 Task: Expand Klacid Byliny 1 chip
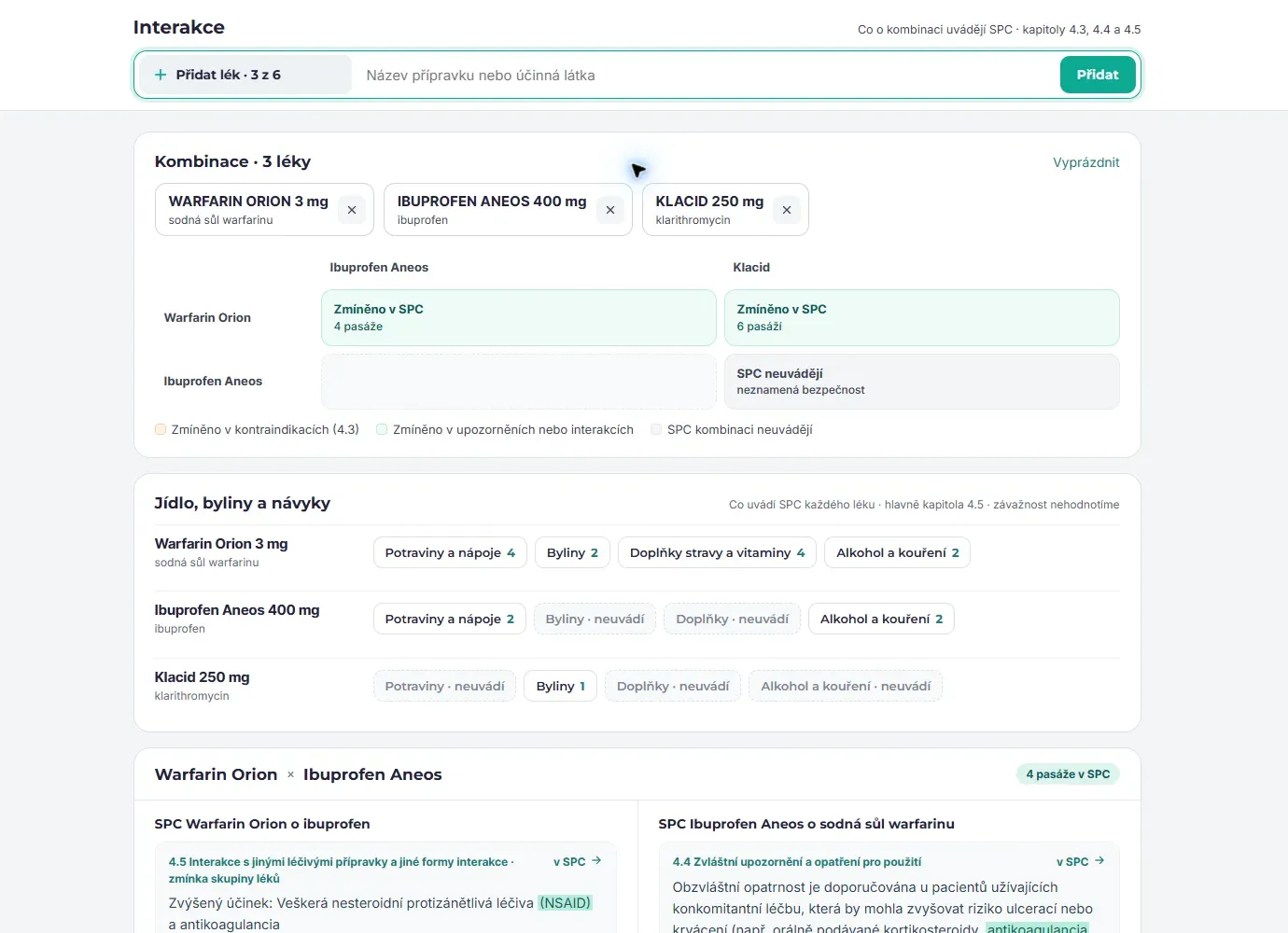560,686
